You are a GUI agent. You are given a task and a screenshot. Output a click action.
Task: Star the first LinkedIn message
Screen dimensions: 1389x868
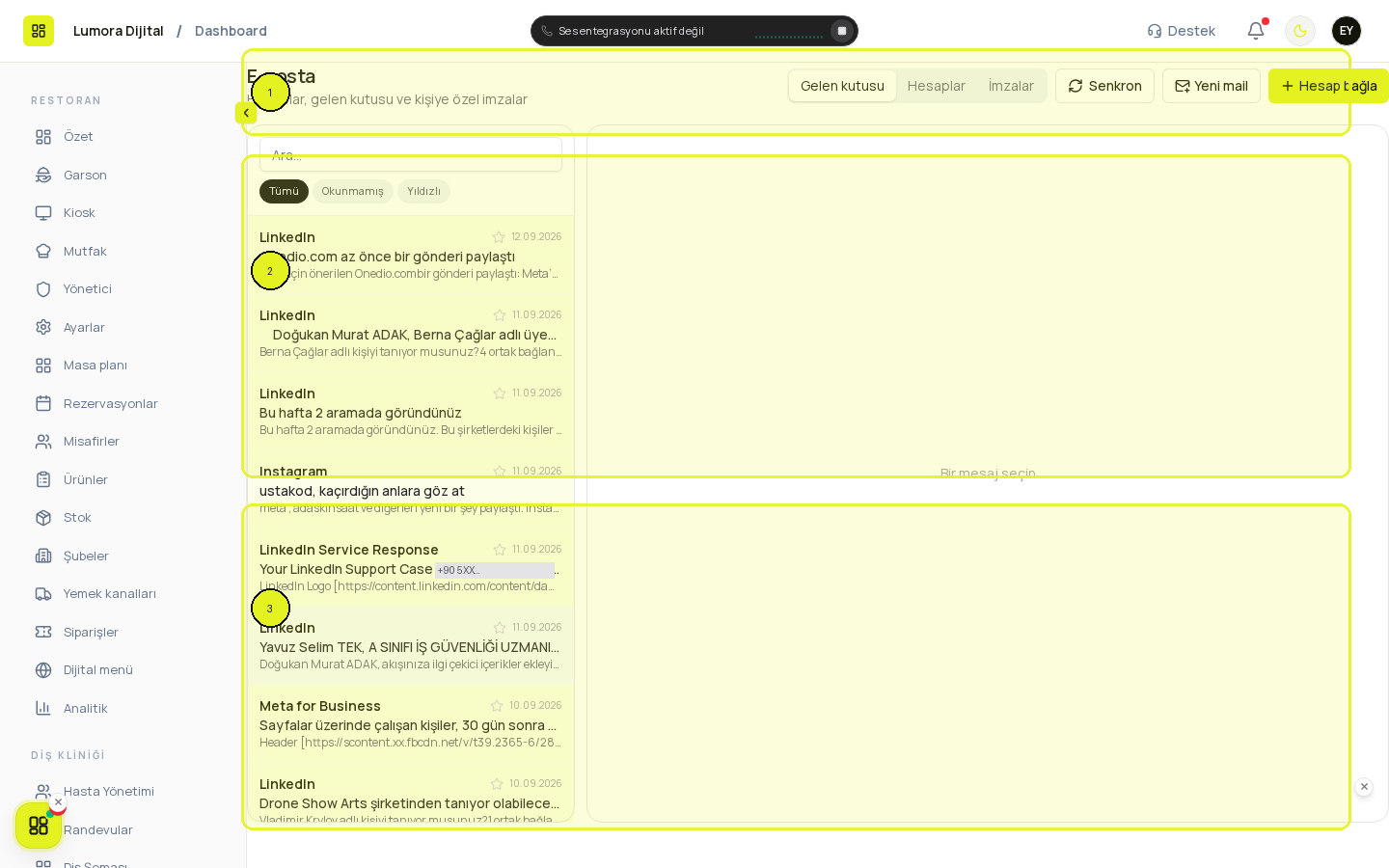(499, 237)
